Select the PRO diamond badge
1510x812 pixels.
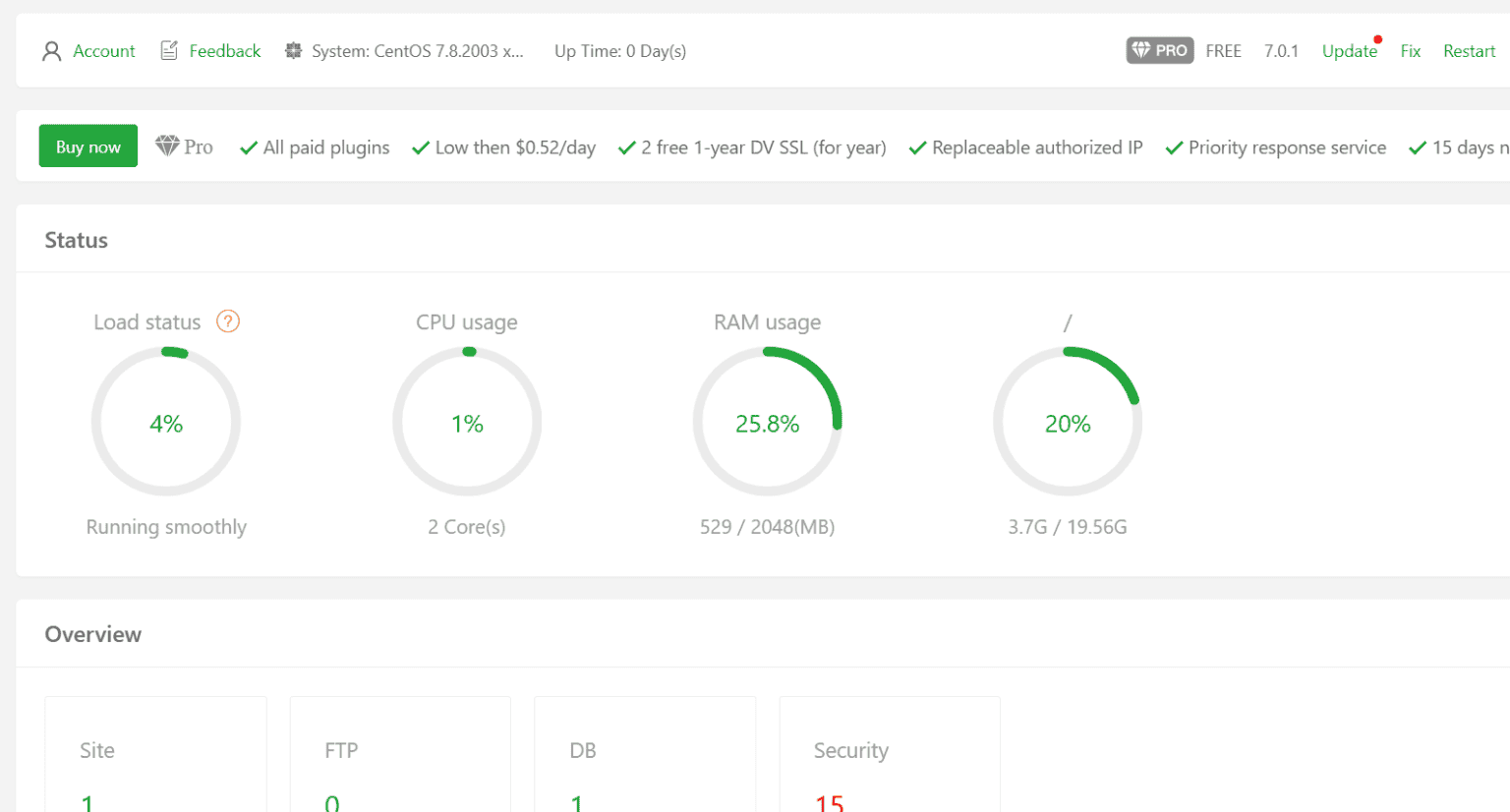1159,50
